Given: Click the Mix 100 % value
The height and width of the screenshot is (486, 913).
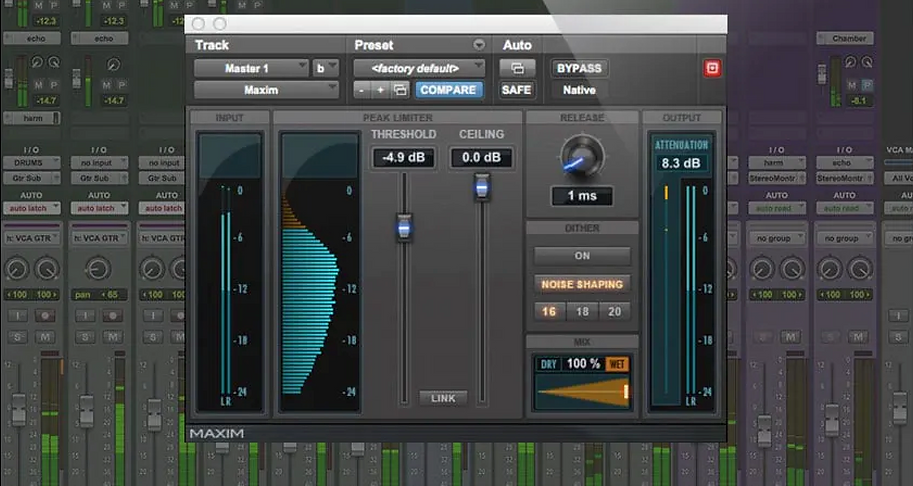Looking at the screenshot, I should [583, 364].
